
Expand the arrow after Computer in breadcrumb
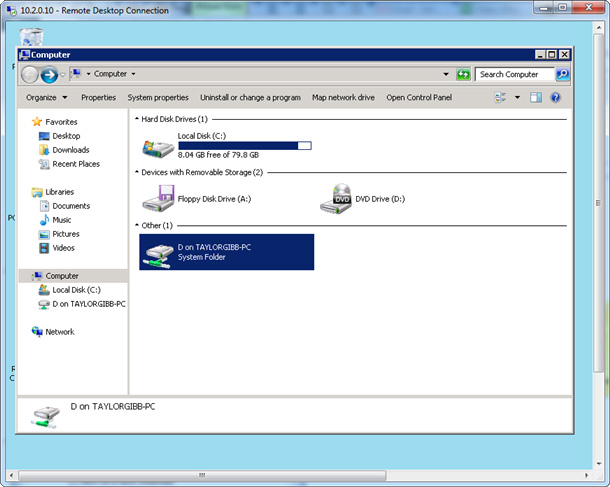133,74
